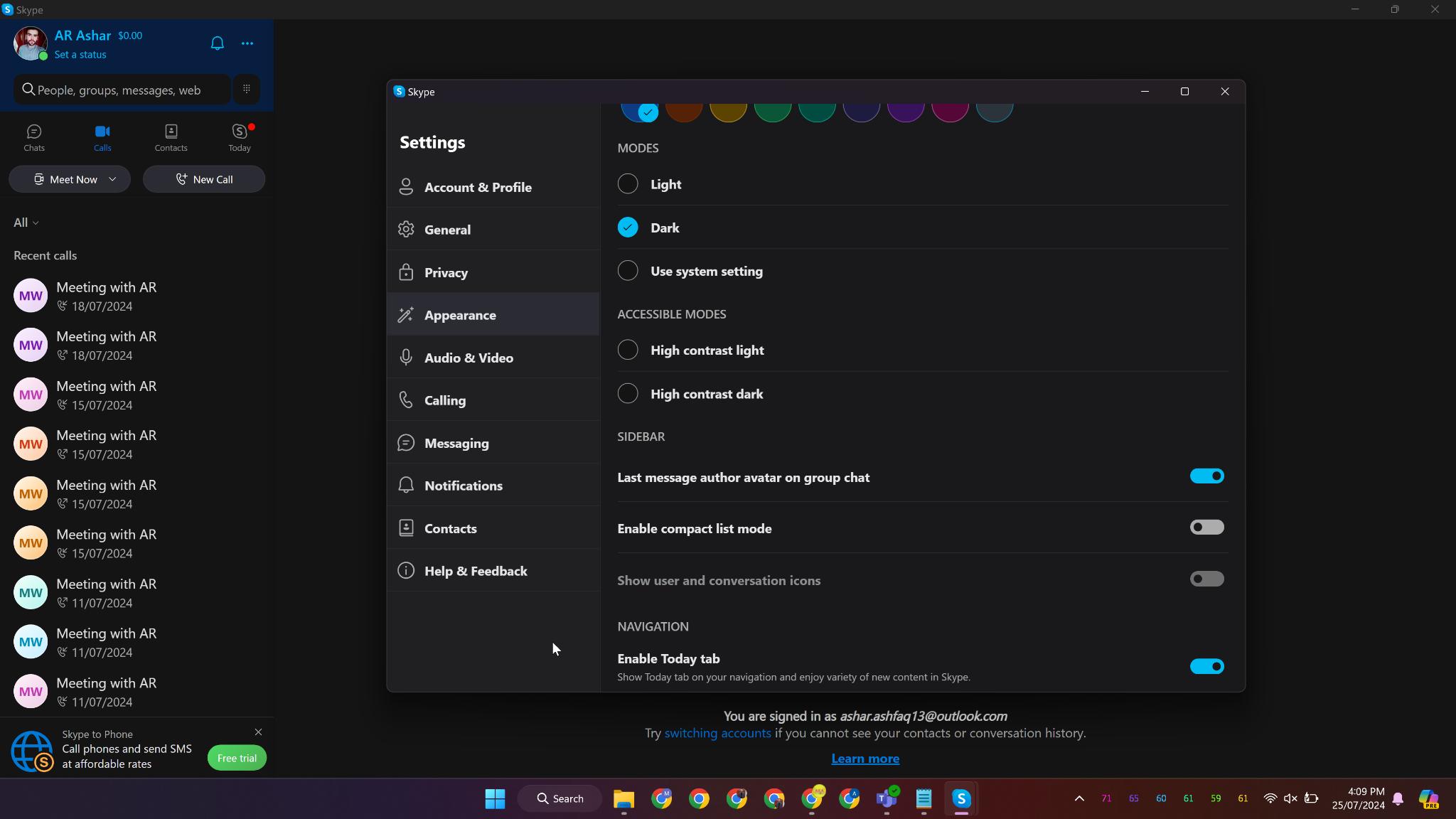The height and width of the screenshot is (819, 1456).
Task: Switch to the Today tab
Action: (240, 138)
